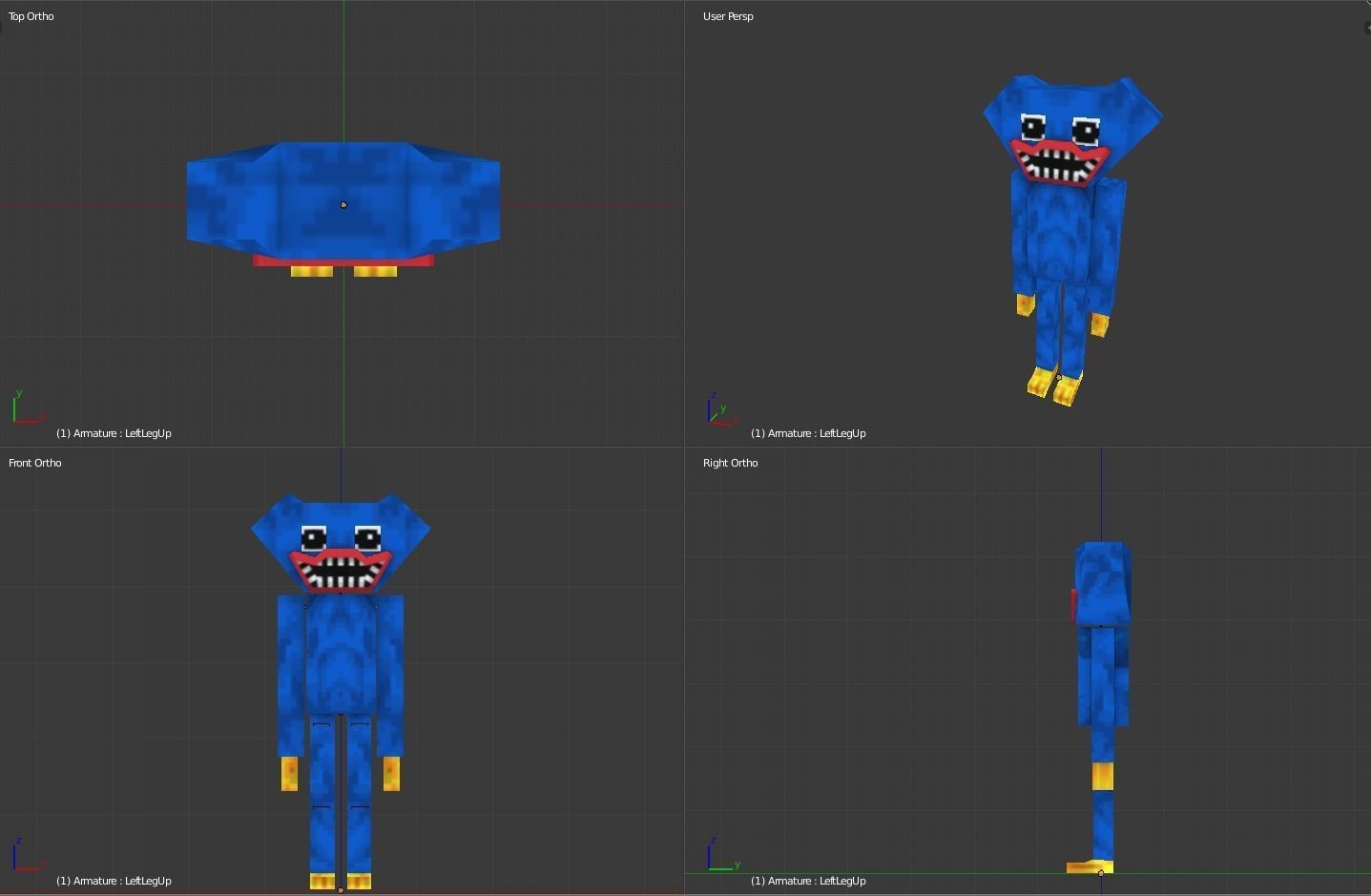Click the Right Ortho view label
This screenshot has height=896, width=1371.
731,463
